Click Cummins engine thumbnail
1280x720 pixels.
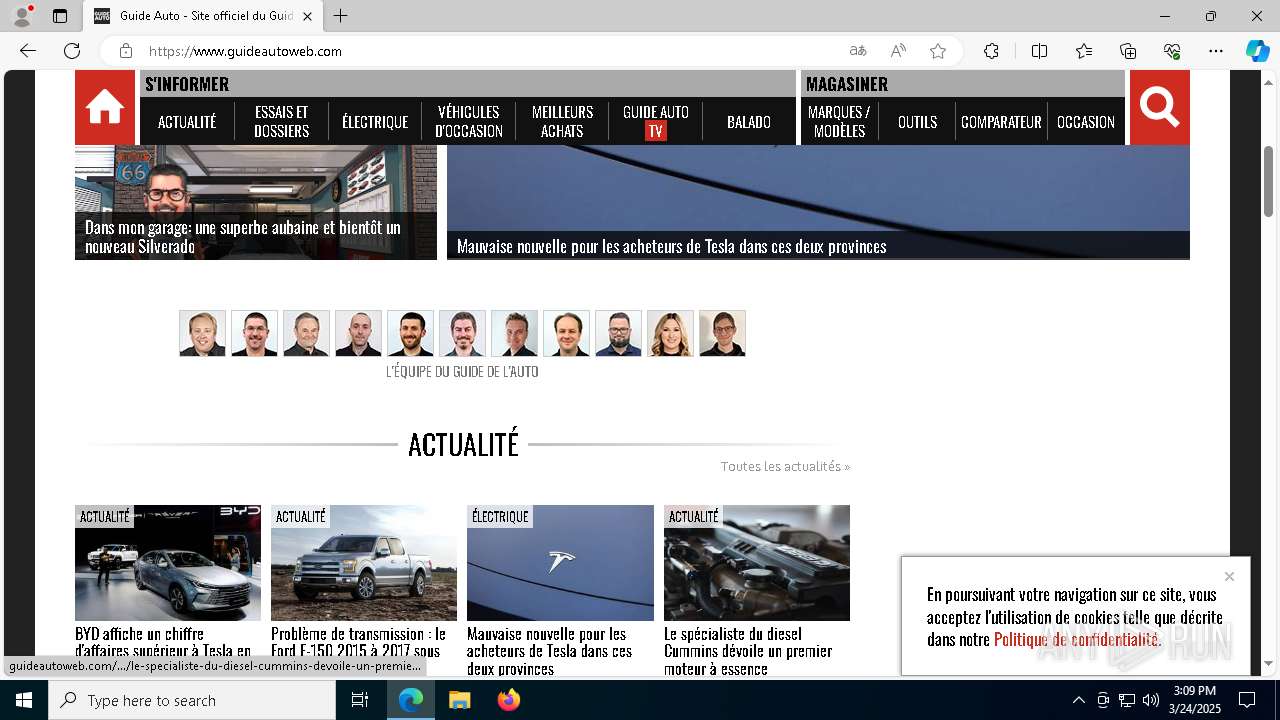(x=757, y=562)
